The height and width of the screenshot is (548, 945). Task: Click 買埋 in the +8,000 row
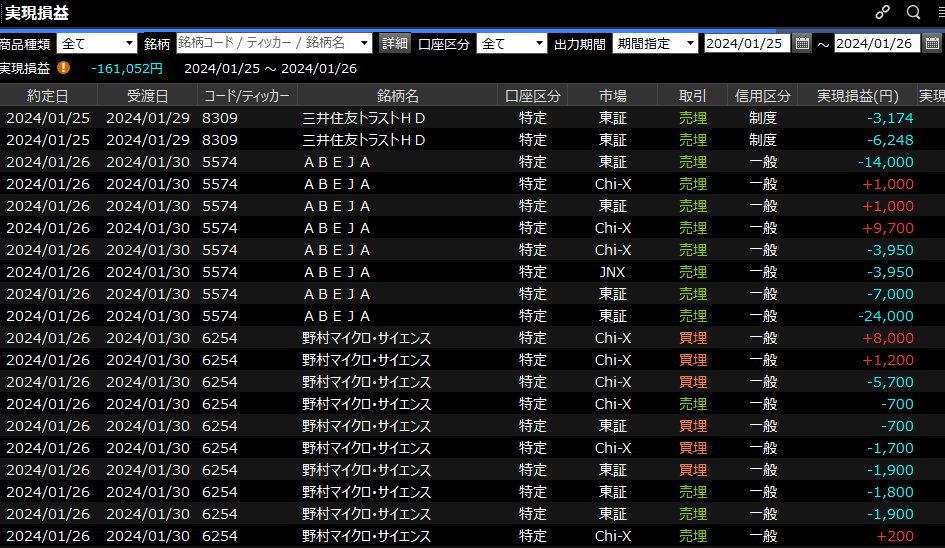coord(692,338)
